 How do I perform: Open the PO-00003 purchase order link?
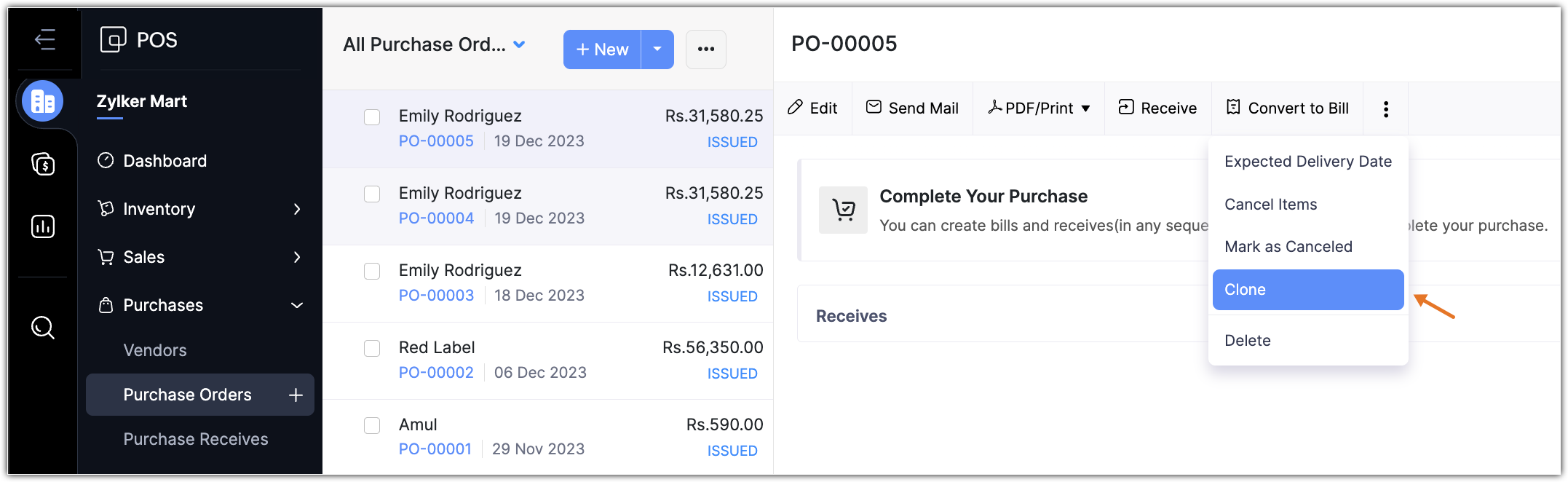point(436,296)
